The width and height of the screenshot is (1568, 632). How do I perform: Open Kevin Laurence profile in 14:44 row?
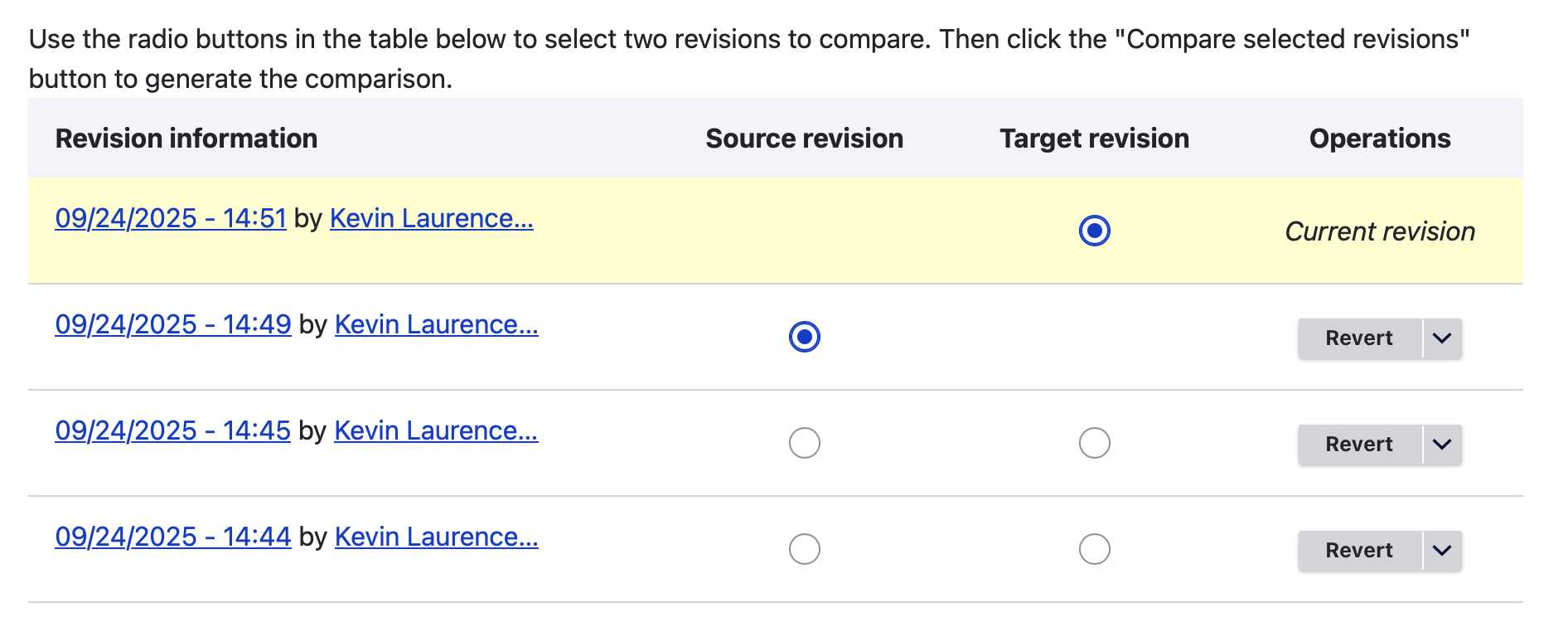pyautogui.click(x=436, y=537)
